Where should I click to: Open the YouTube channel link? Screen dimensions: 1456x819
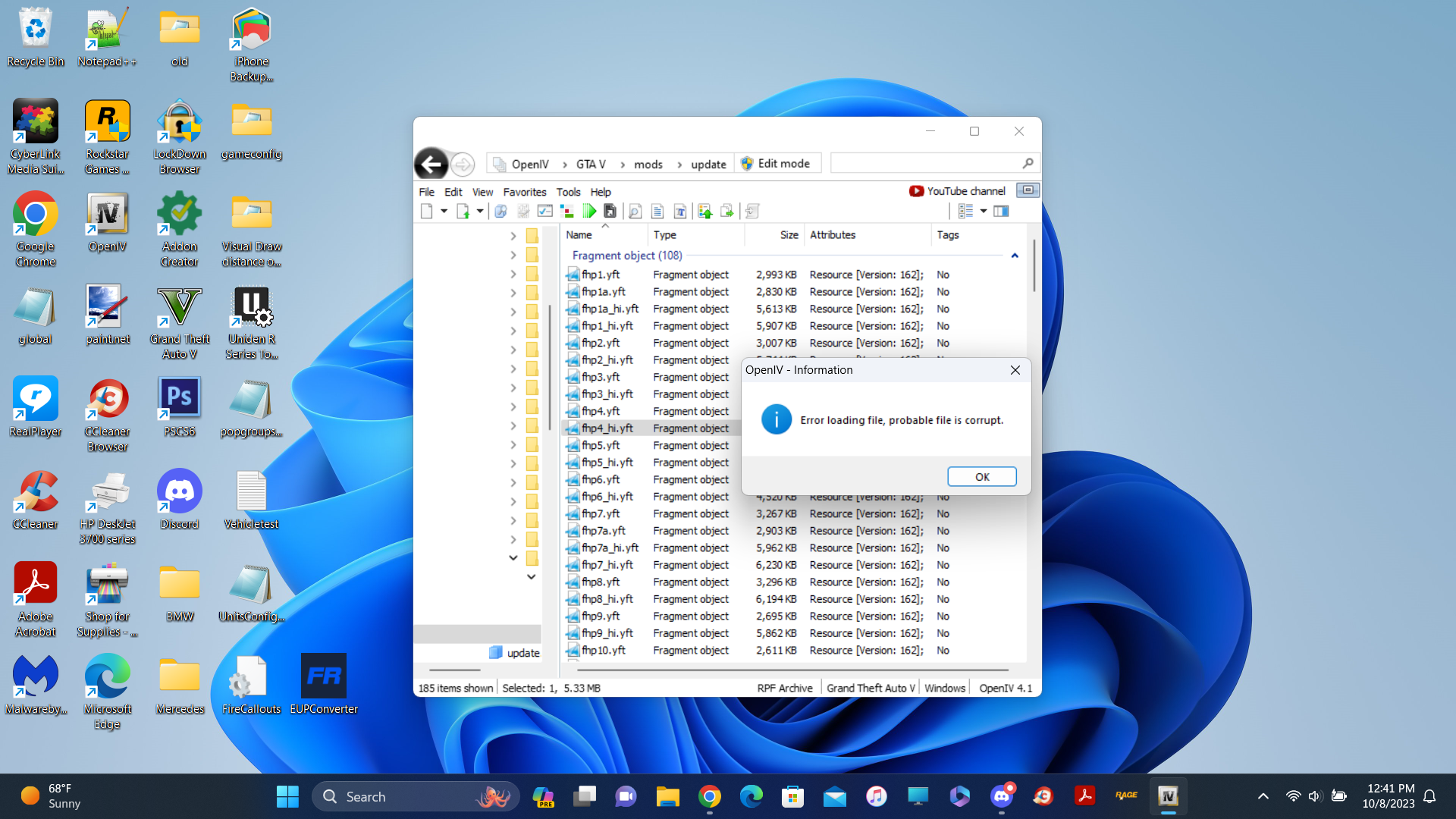pos(958,191)
